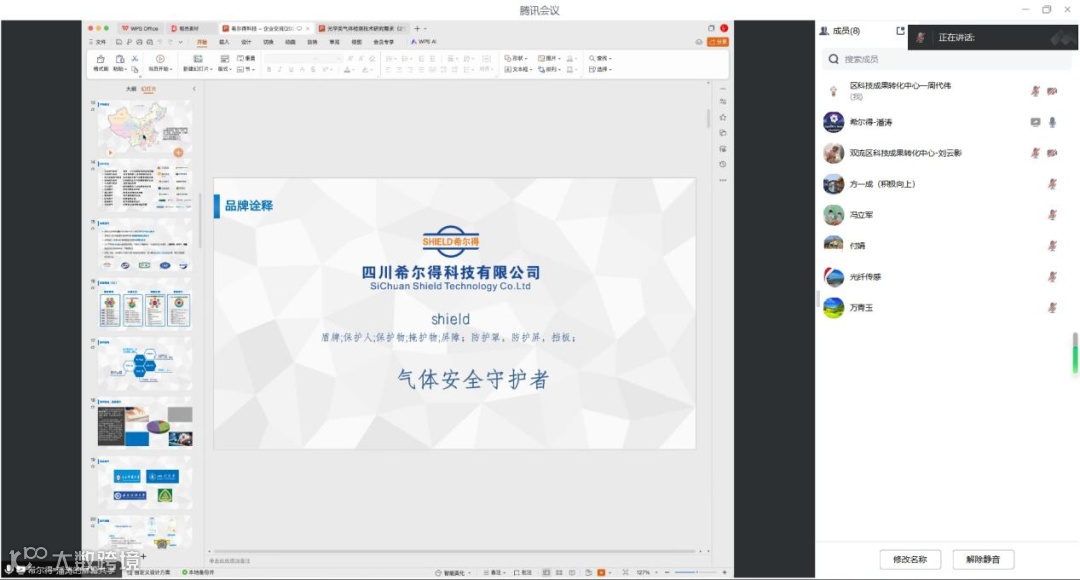The image size is (1080, 580).
Task: Click the bold button in WPS ribbon
Action: coord(269,70)
